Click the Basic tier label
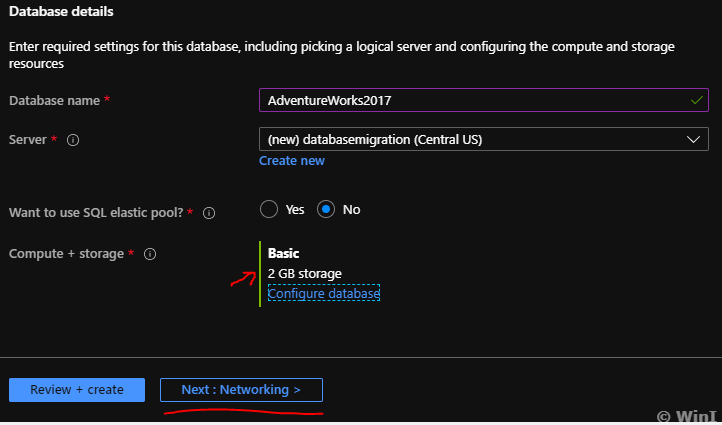The width and height of the screenshot is (722, 425). click(284, 254)
